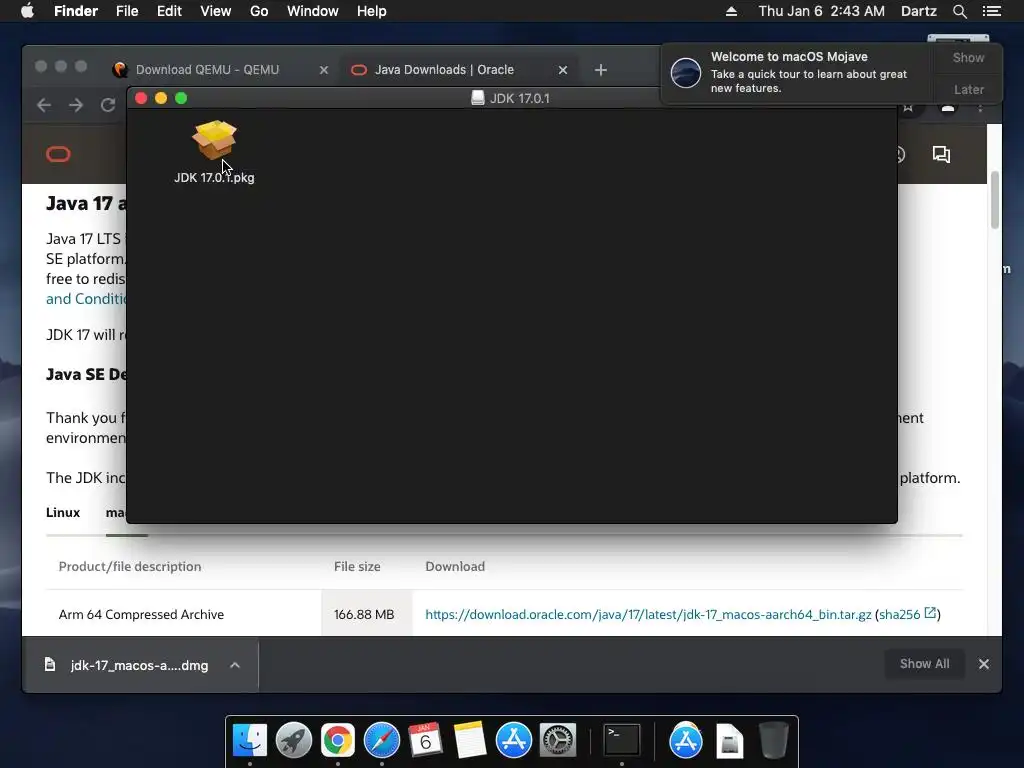Open the Oracle chat bubble icon

pyautogui.click(x=941, y=154)
